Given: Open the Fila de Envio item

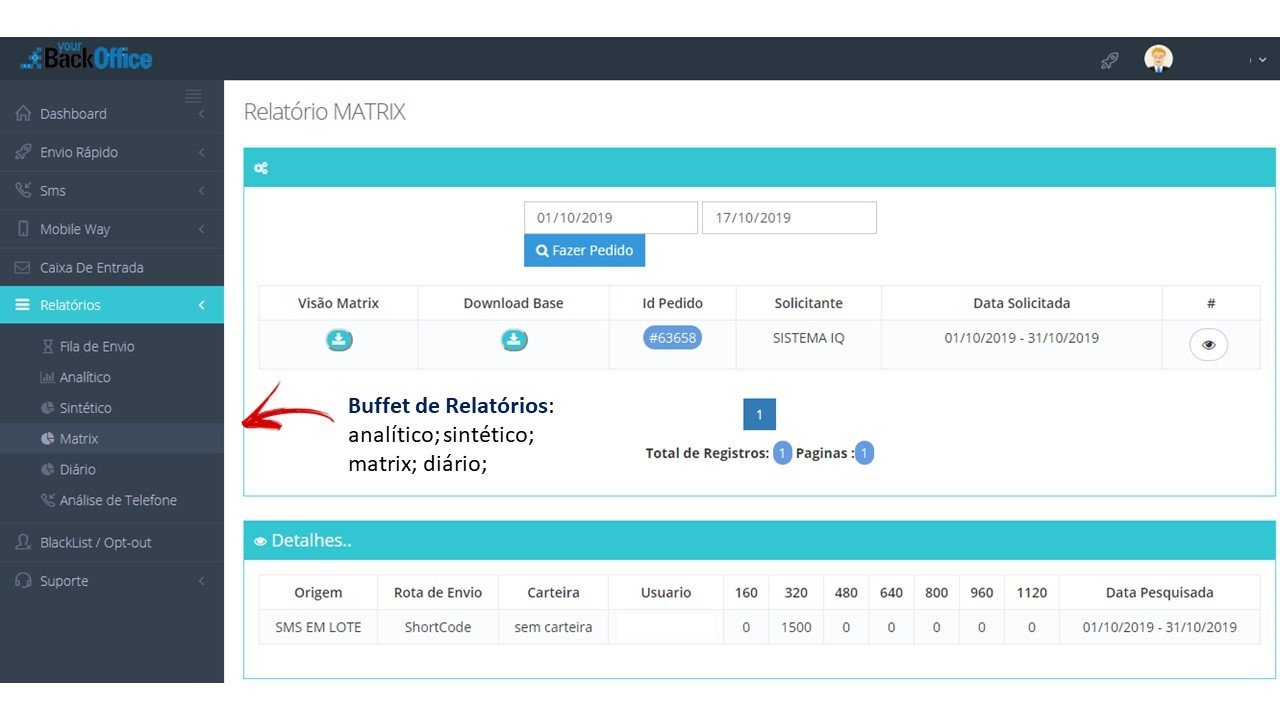Looking at the screenshot, I should pyautogui.click(x=112, y=346).
